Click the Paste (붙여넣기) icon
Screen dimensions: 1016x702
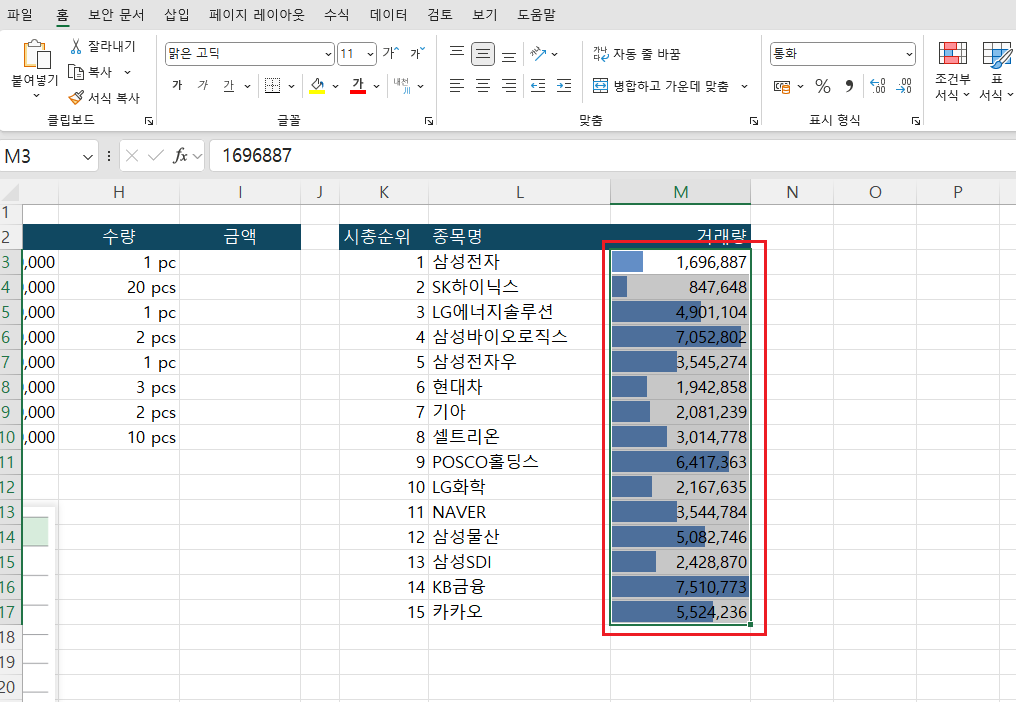[36, 54]
